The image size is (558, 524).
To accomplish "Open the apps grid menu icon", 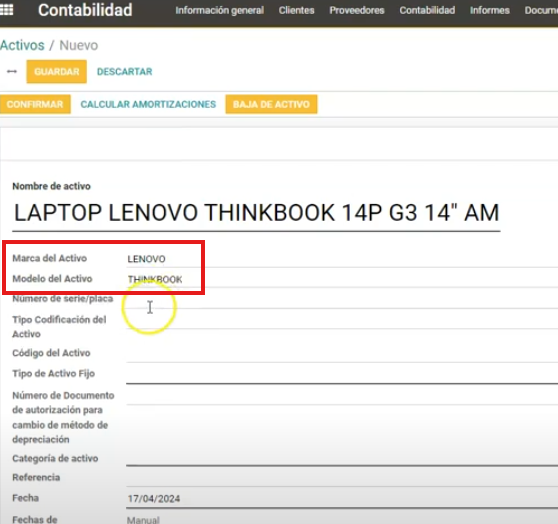I will pyautogui.click(x=6, y=10).
